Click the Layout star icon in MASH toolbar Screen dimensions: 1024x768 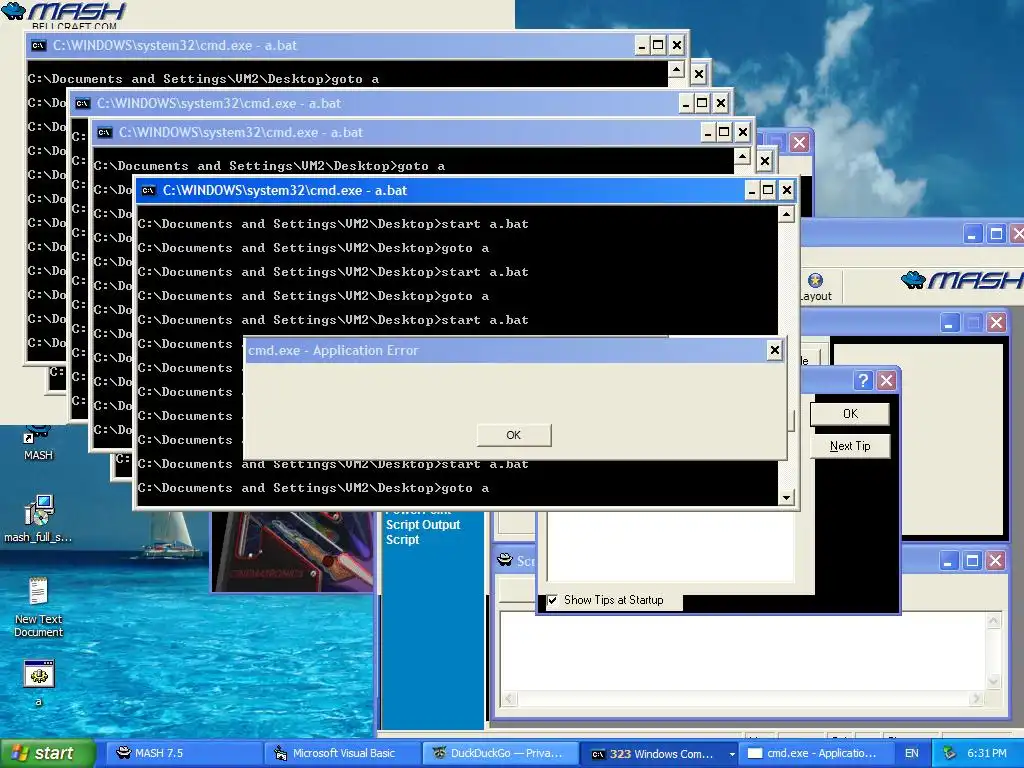[x=815, y=281]
